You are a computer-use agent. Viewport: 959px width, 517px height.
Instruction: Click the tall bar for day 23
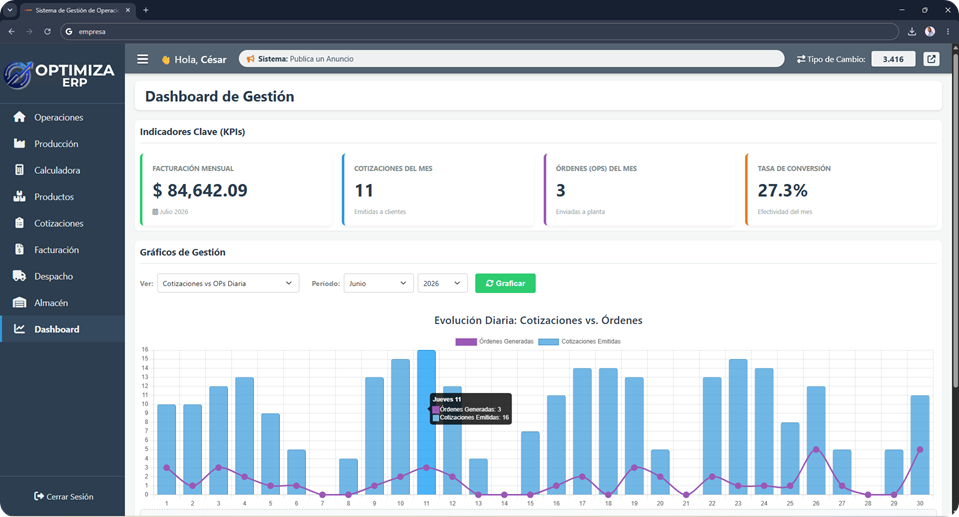(738, 426)
